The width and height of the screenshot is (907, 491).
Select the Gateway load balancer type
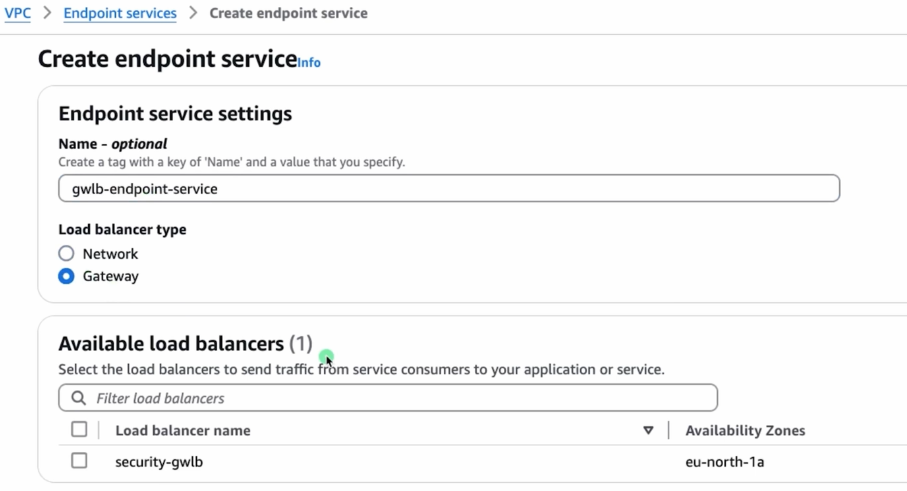67,276
